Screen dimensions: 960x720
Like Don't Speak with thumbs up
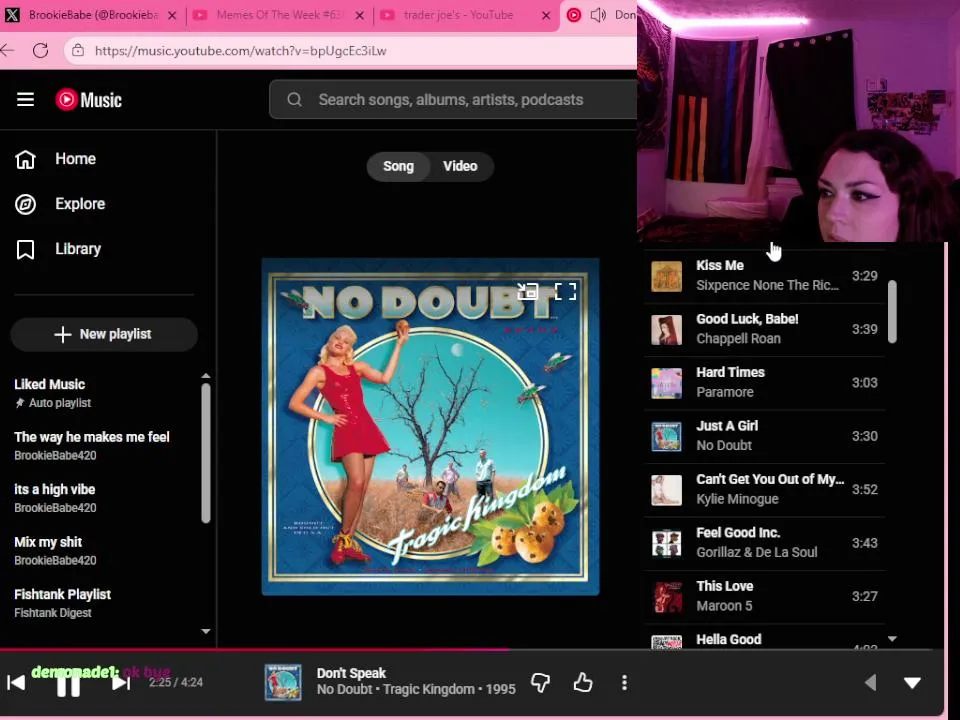582,682
